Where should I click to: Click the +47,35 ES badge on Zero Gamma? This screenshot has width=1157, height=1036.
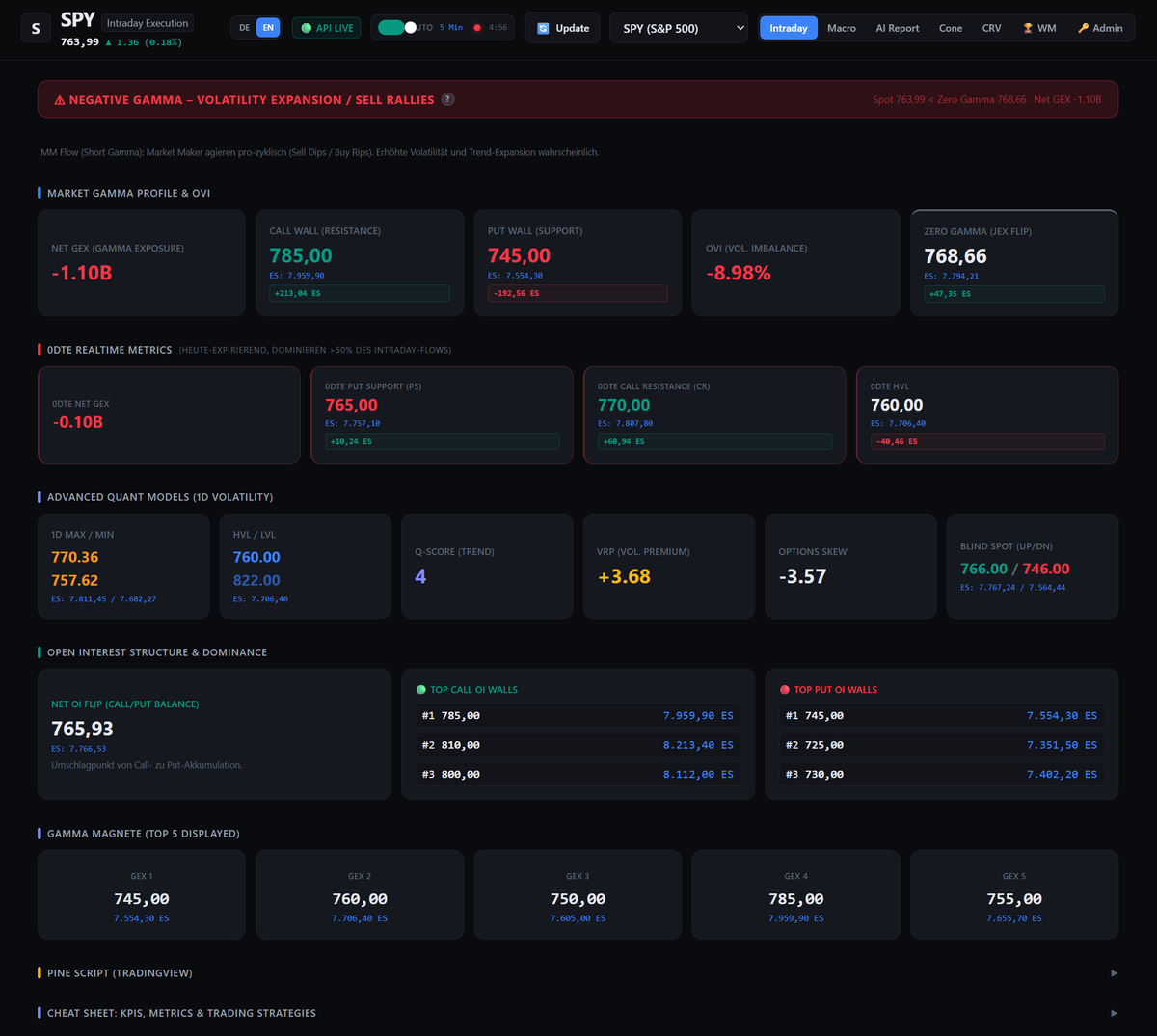tap(1014, 294)
